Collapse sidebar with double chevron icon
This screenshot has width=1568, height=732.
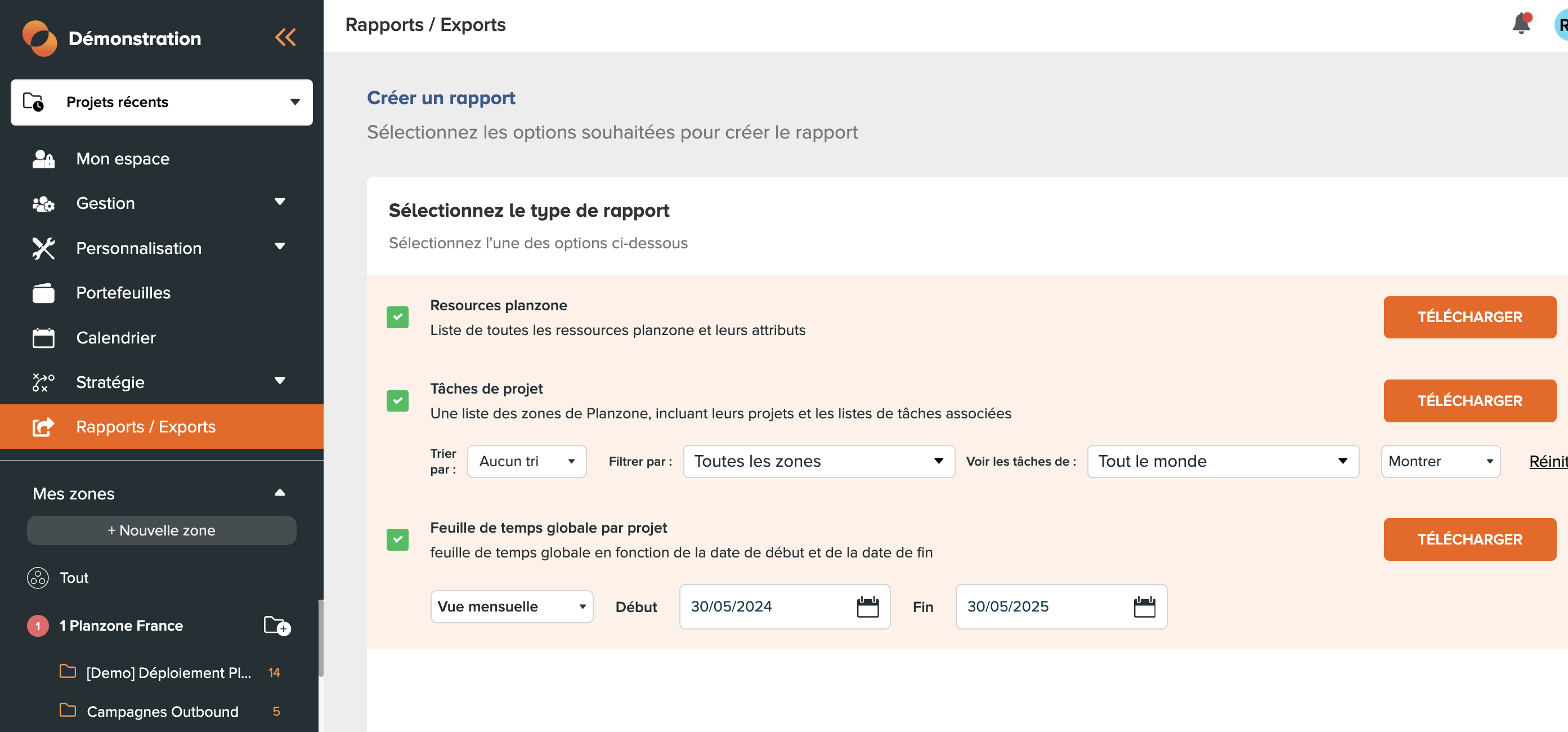[x=285, y=38]
